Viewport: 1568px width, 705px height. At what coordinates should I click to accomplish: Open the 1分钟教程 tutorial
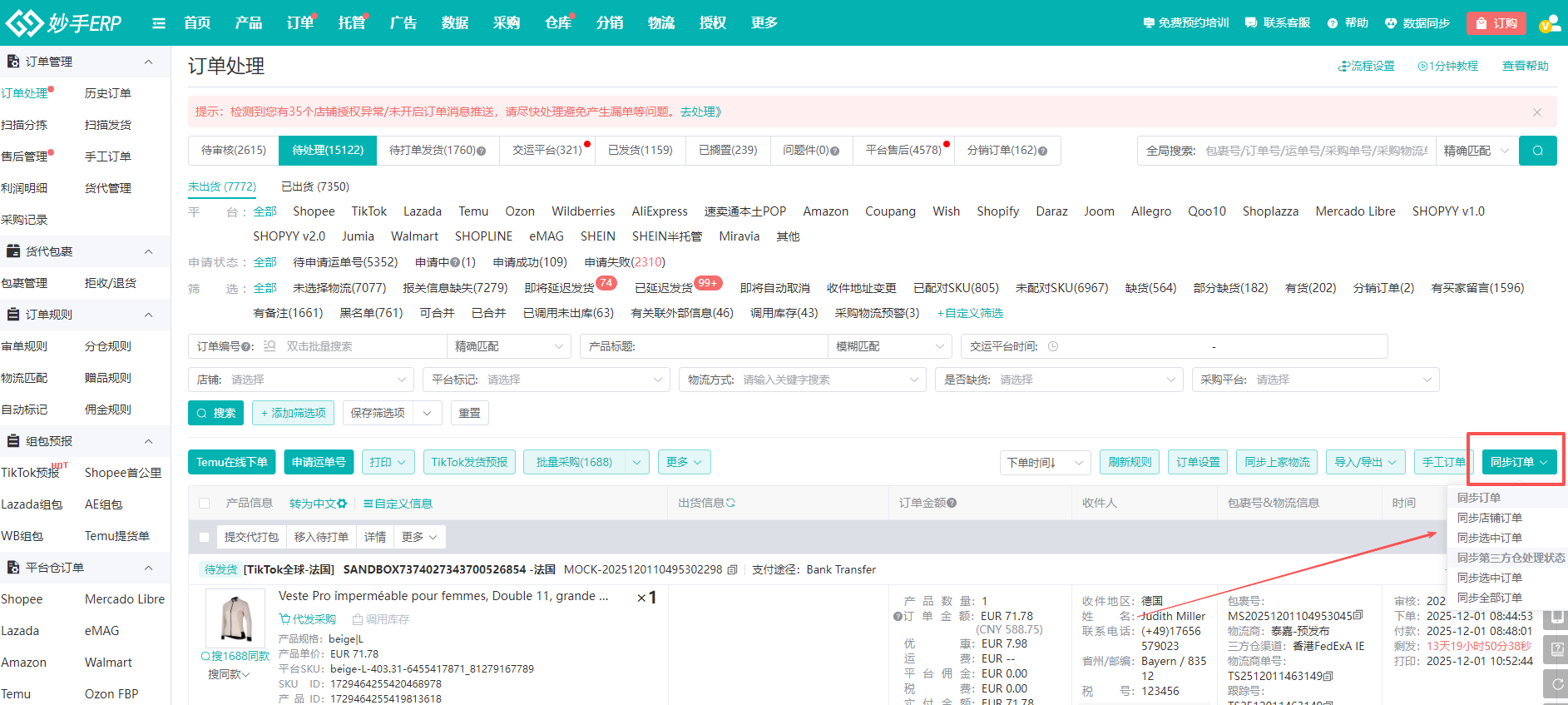coord(1448,67)
